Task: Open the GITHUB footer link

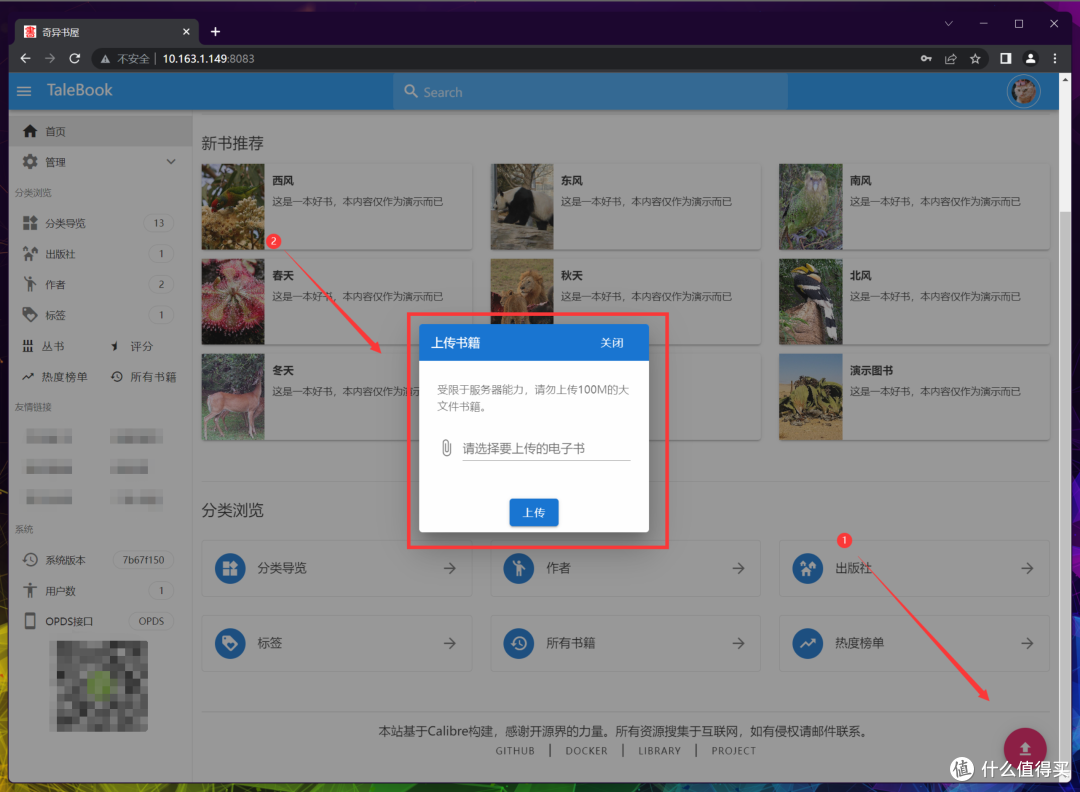Action: coord(515,751)
